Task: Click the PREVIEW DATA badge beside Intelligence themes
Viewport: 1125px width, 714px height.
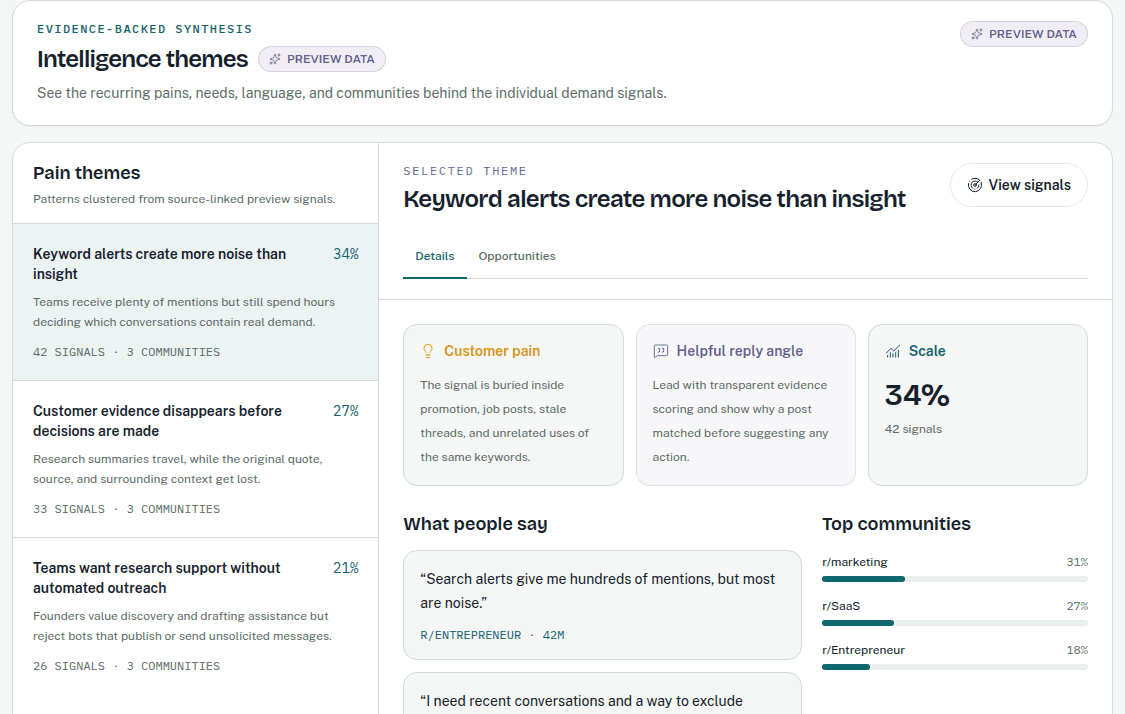Action: point(322,59)
